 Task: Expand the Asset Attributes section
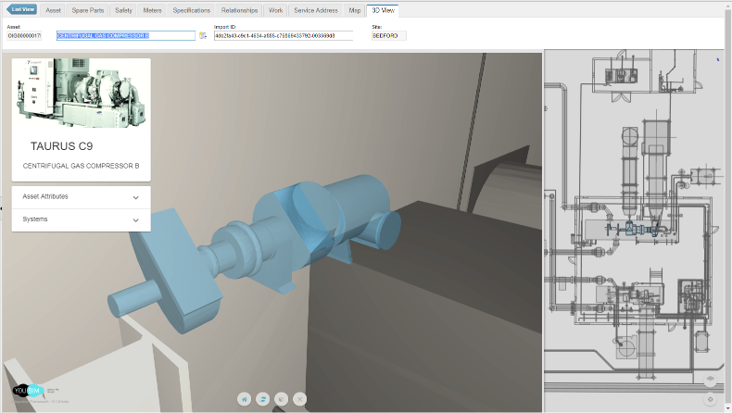[81, 197]
